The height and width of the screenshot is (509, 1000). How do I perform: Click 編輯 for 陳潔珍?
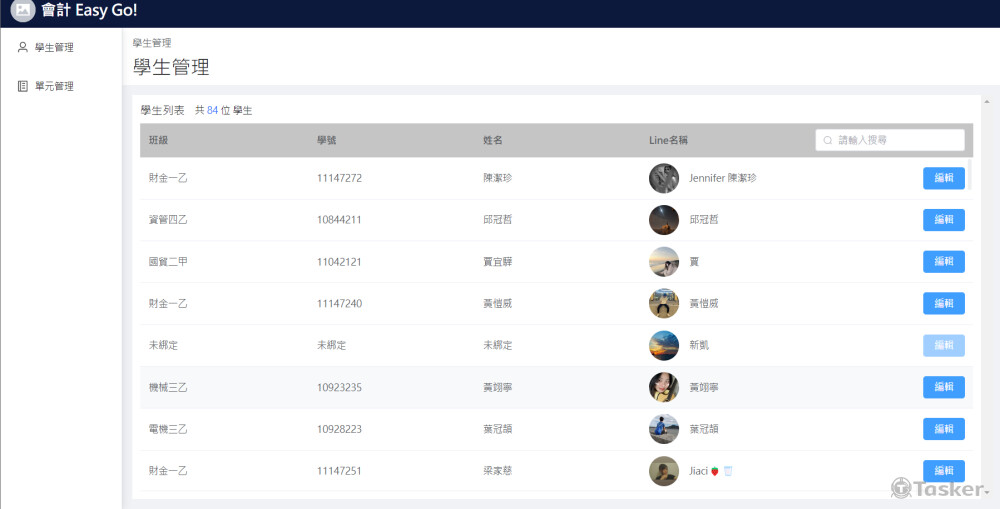(x=943, y=179)
